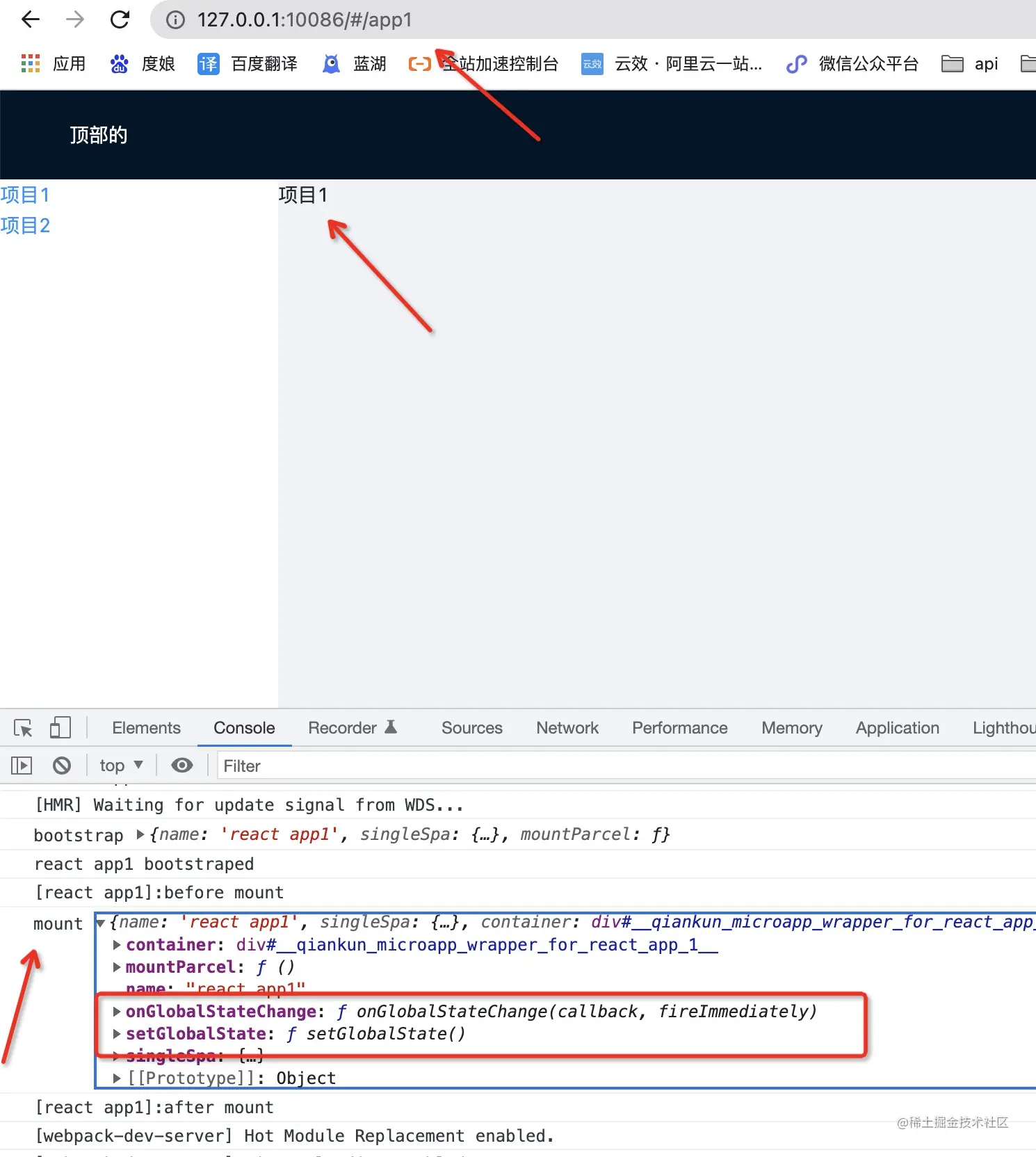The height and width of the screenshot is (1157, 1036).
Task: Expand the setGlobalState function
Action: [x=117, y=1034]
